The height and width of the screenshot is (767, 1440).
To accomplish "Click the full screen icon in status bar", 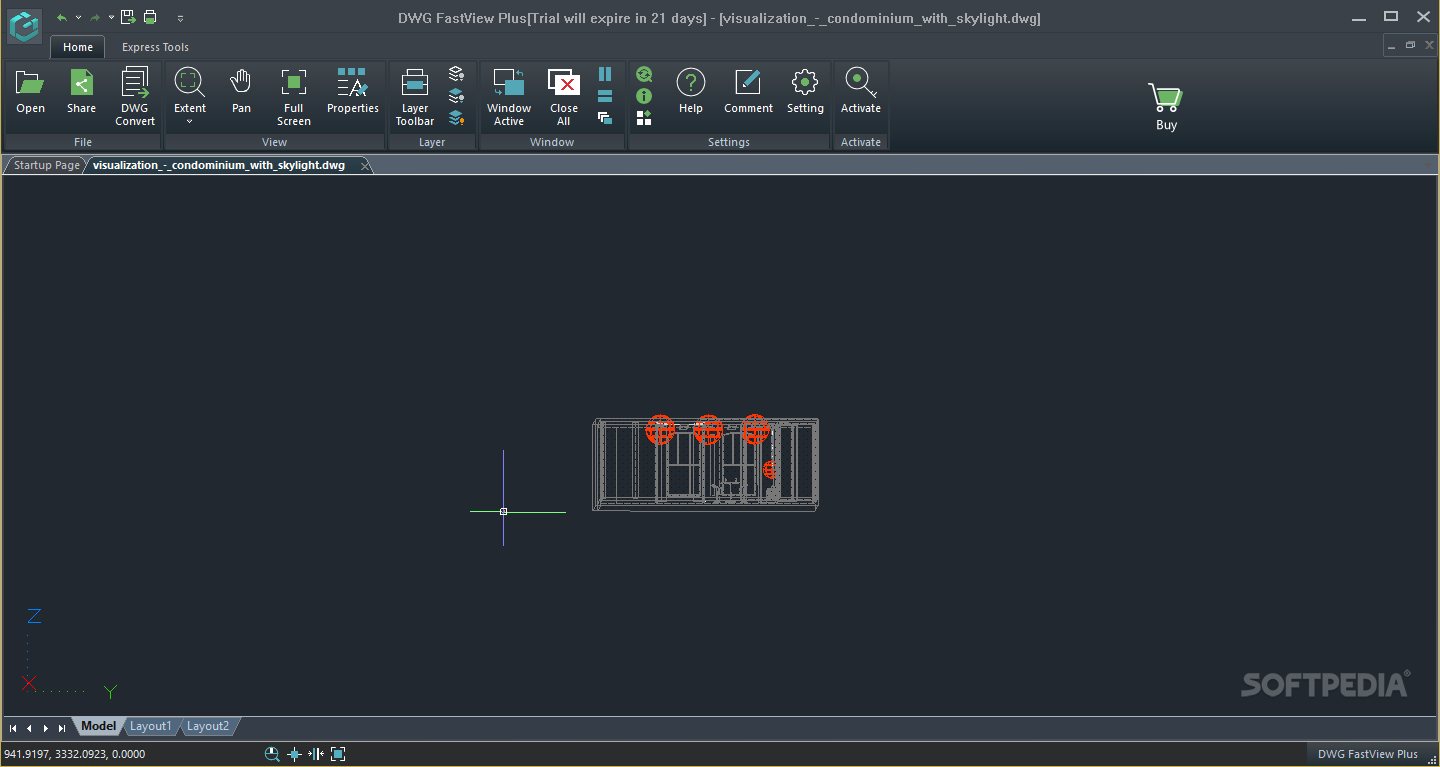I will pyautogui.click(x=338, y=754).
